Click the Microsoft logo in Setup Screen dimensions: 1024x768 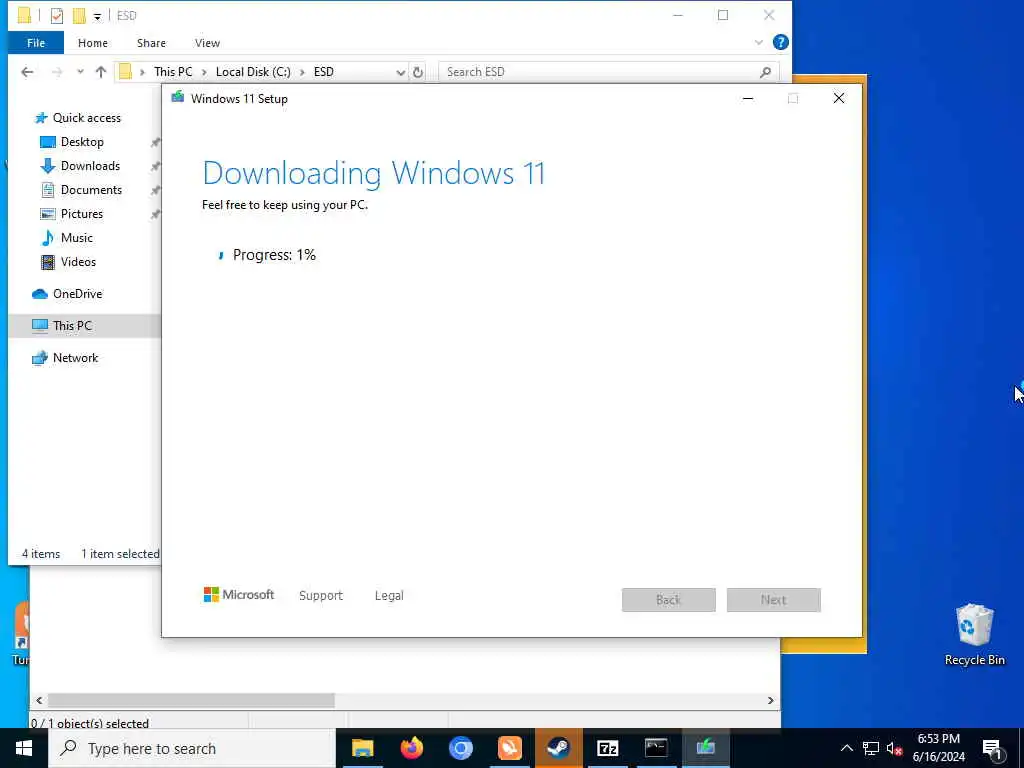[239, 594]
